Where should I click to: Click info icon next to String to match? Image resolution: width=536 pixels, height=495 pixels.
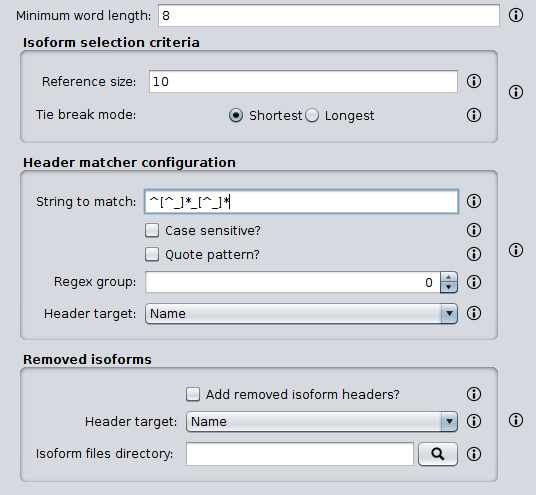click(x=474, y=201)
